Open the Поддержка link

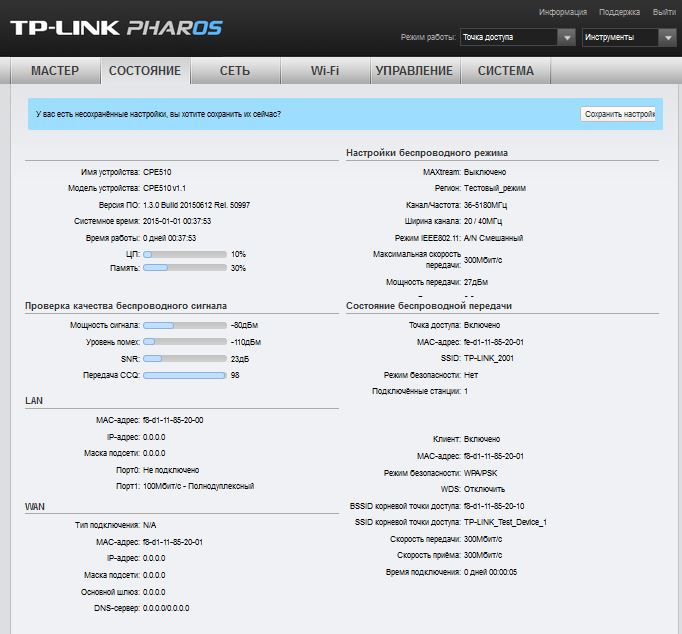tap(619, 12)
